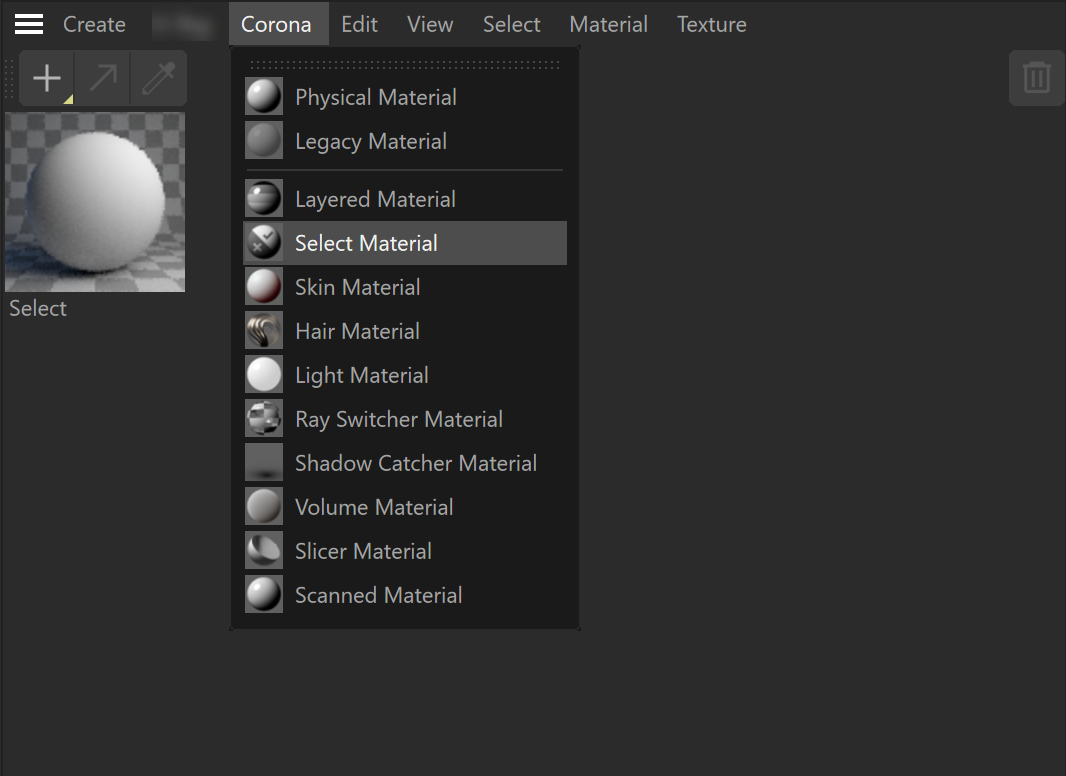Viewport: 1066px width, 776px height.
Task: Choose Legacy Material entry
Action: (x=405, y=141)
